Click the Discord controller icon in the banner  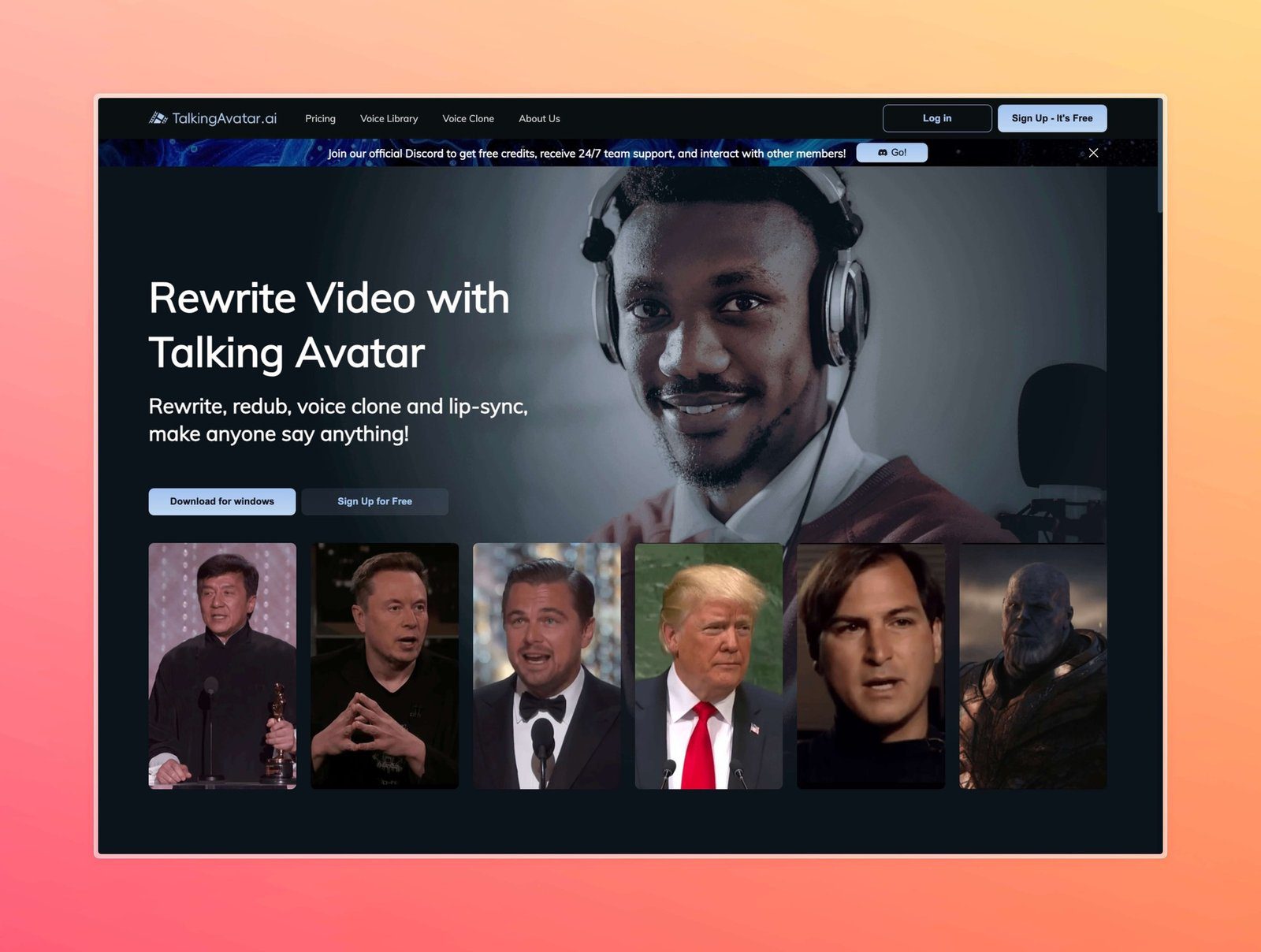881,152
